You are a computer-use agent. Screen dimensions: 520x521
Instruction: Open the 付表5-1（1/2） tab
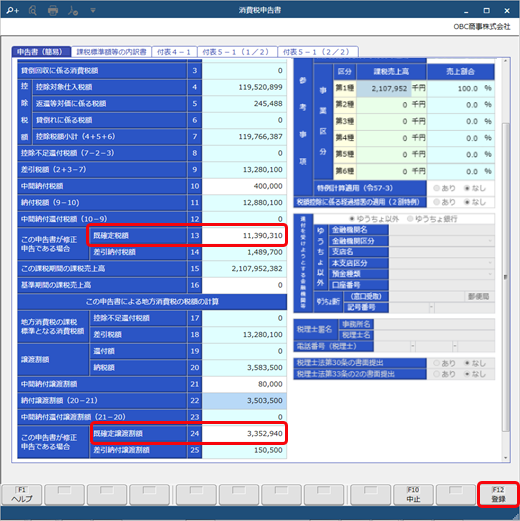click(237, 52)
